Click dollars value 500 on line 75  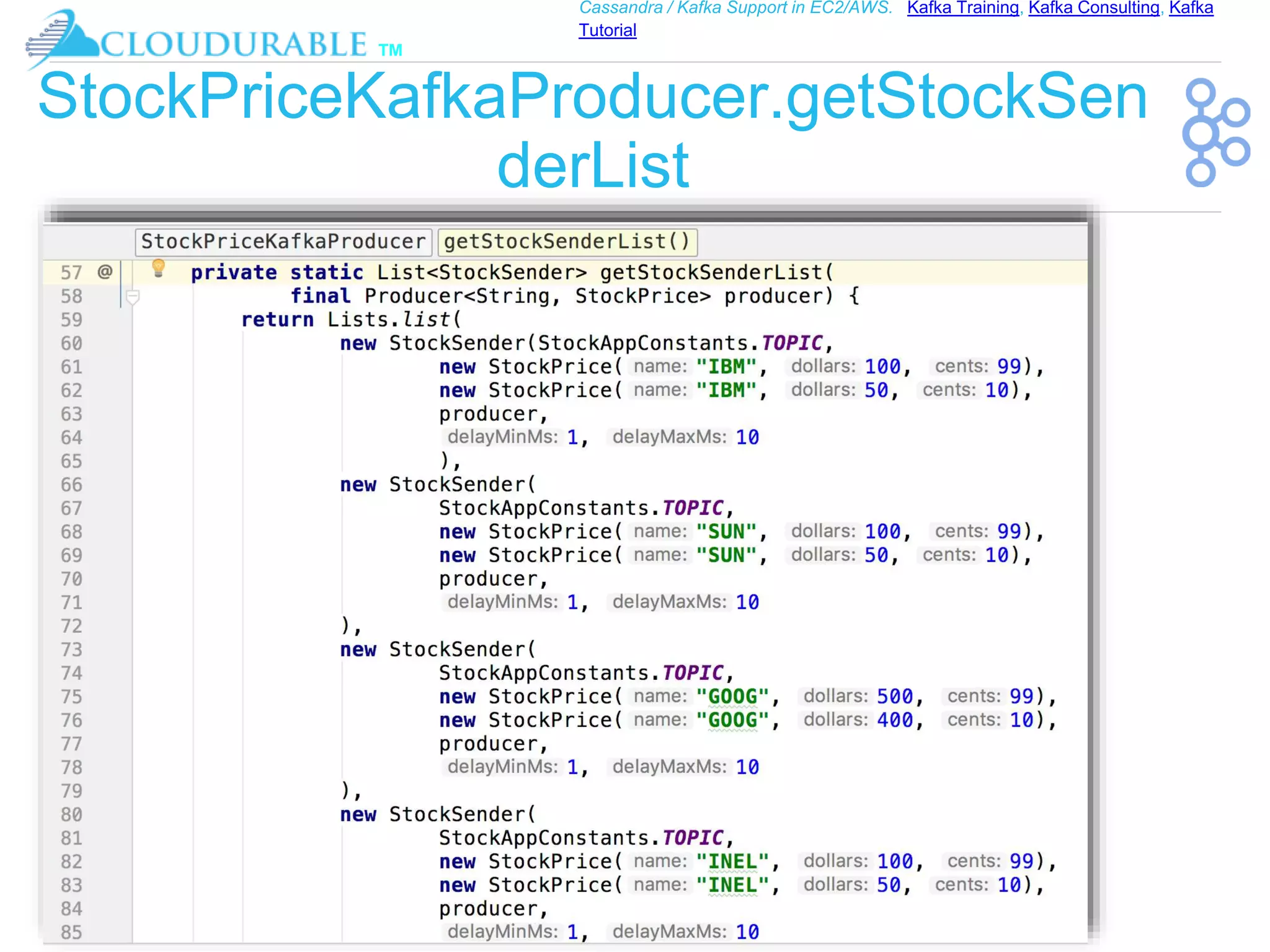[x=895, y=697]
